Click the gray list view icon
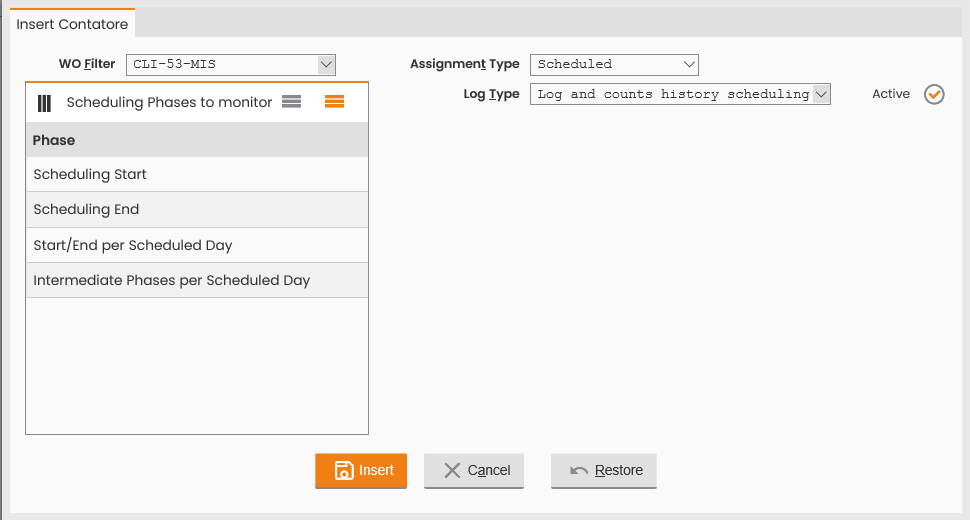The image size is (970, 520). click(291, 101)
